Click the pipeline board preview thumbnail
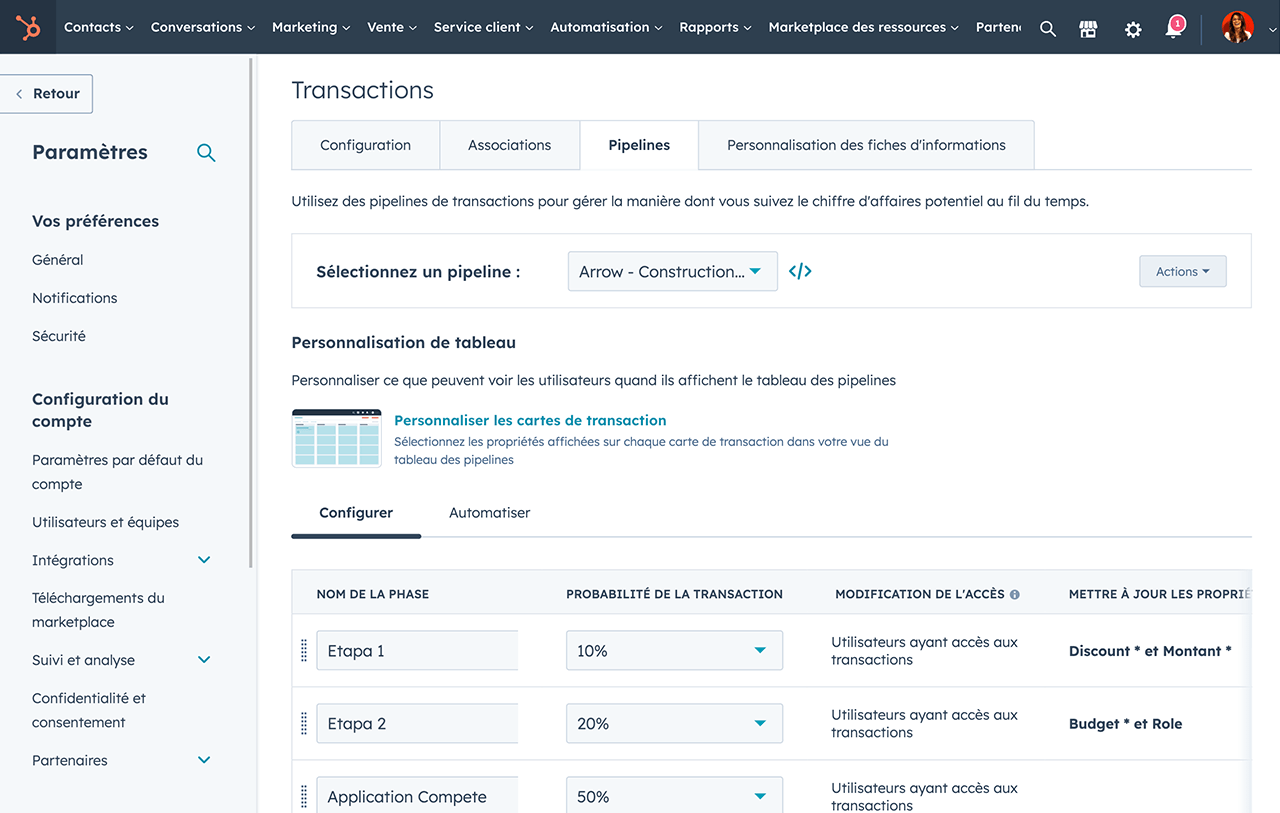Screen dimensions: 1280x813 336,438
